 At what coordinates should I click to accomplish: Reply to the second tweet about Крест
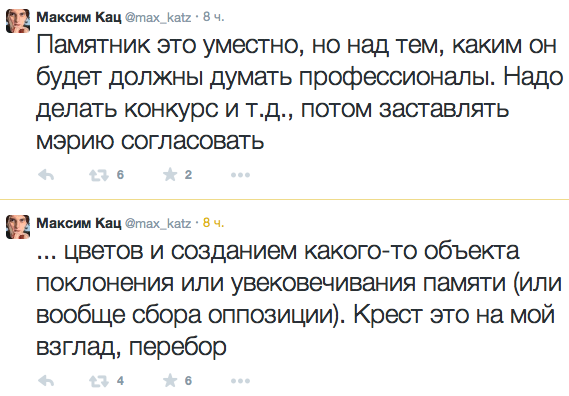pos(46,381)
